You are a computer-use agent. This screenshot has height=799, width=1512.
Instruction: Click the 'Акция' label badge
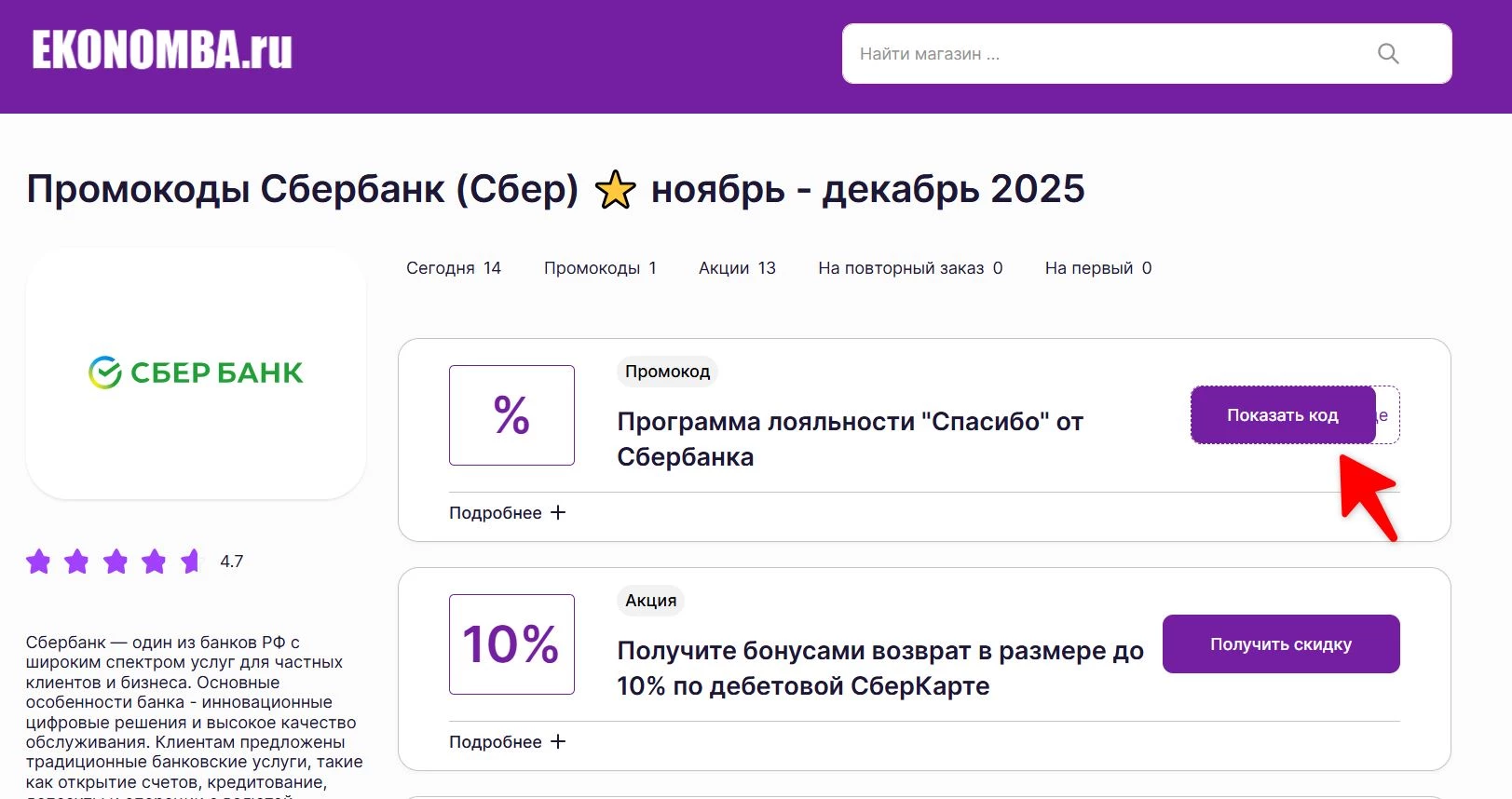[650, 601]
